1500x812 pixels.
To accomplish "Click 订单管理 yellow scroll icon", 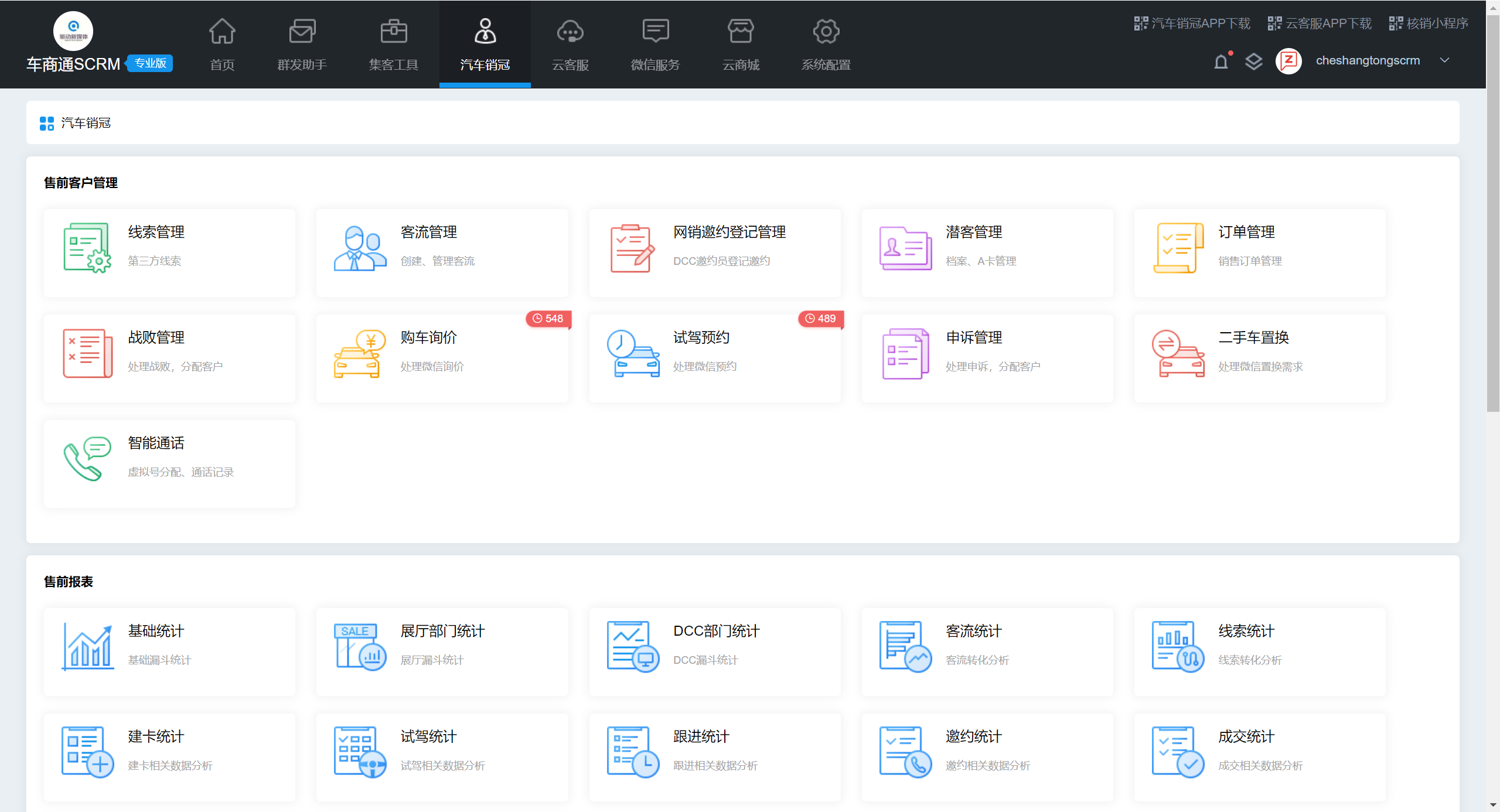I will tap(1178, 247).
